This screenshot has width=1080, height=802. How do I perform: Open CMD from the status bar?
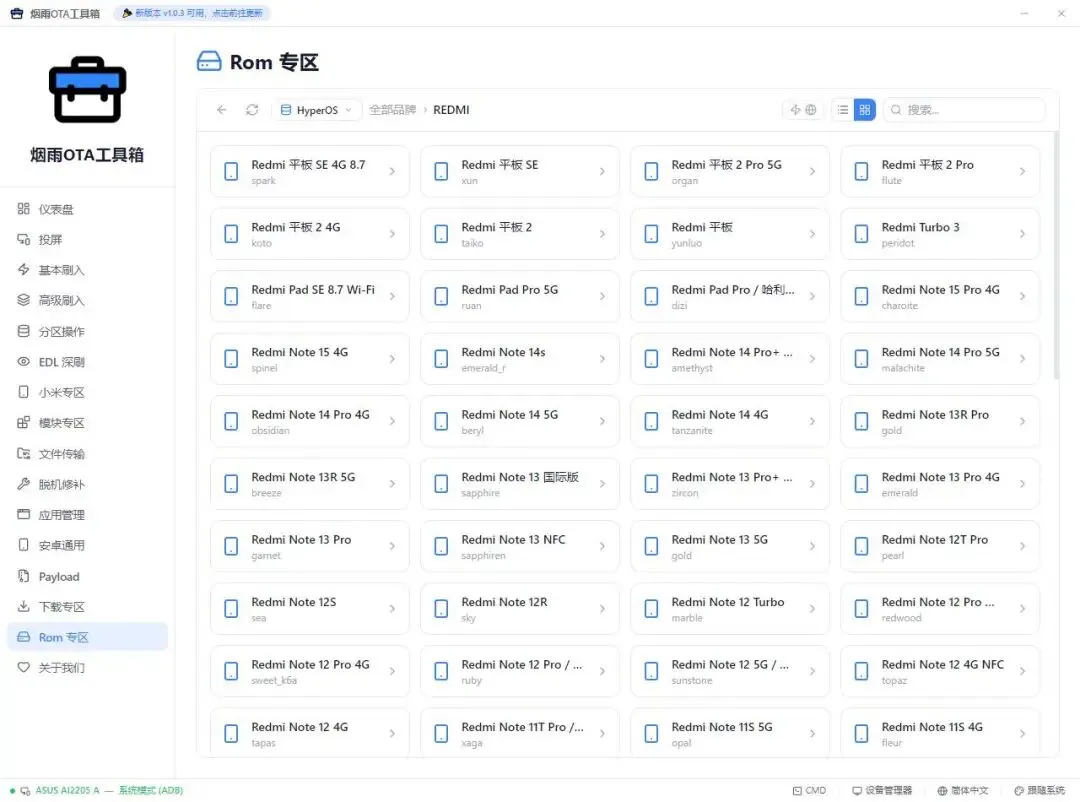(809, 790)
